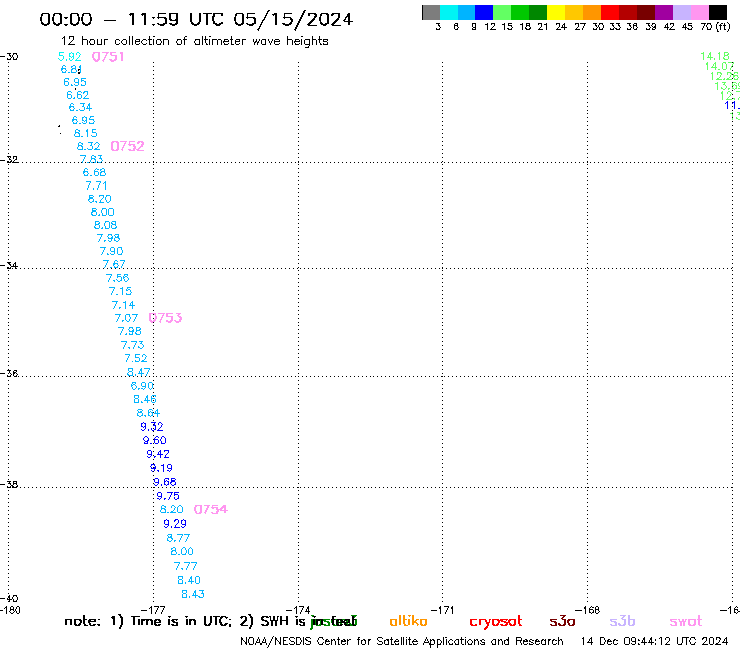Click the reading 7.15
Screen dimensions: 740x650
coord(120,291)
